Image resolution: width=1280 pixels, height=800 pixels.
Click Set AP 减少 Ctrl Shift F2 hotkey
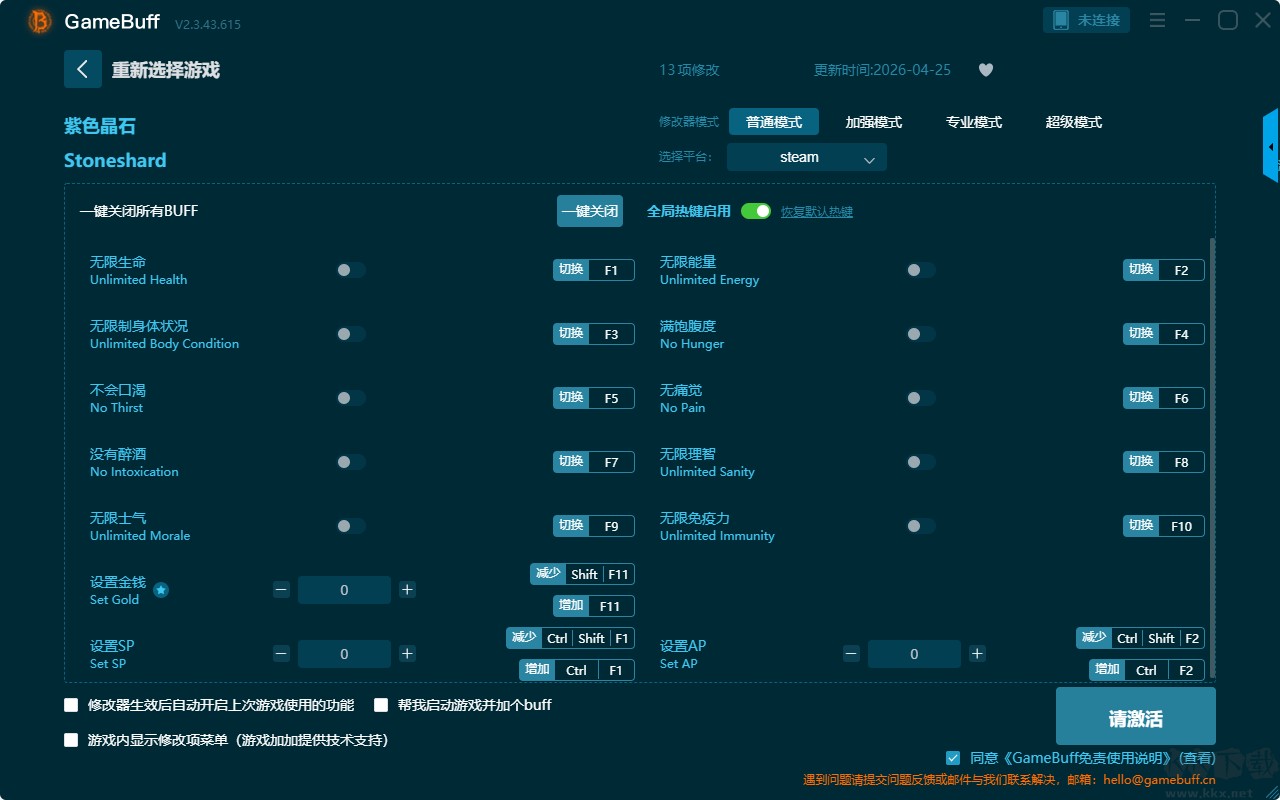[x=1140, y=638]
